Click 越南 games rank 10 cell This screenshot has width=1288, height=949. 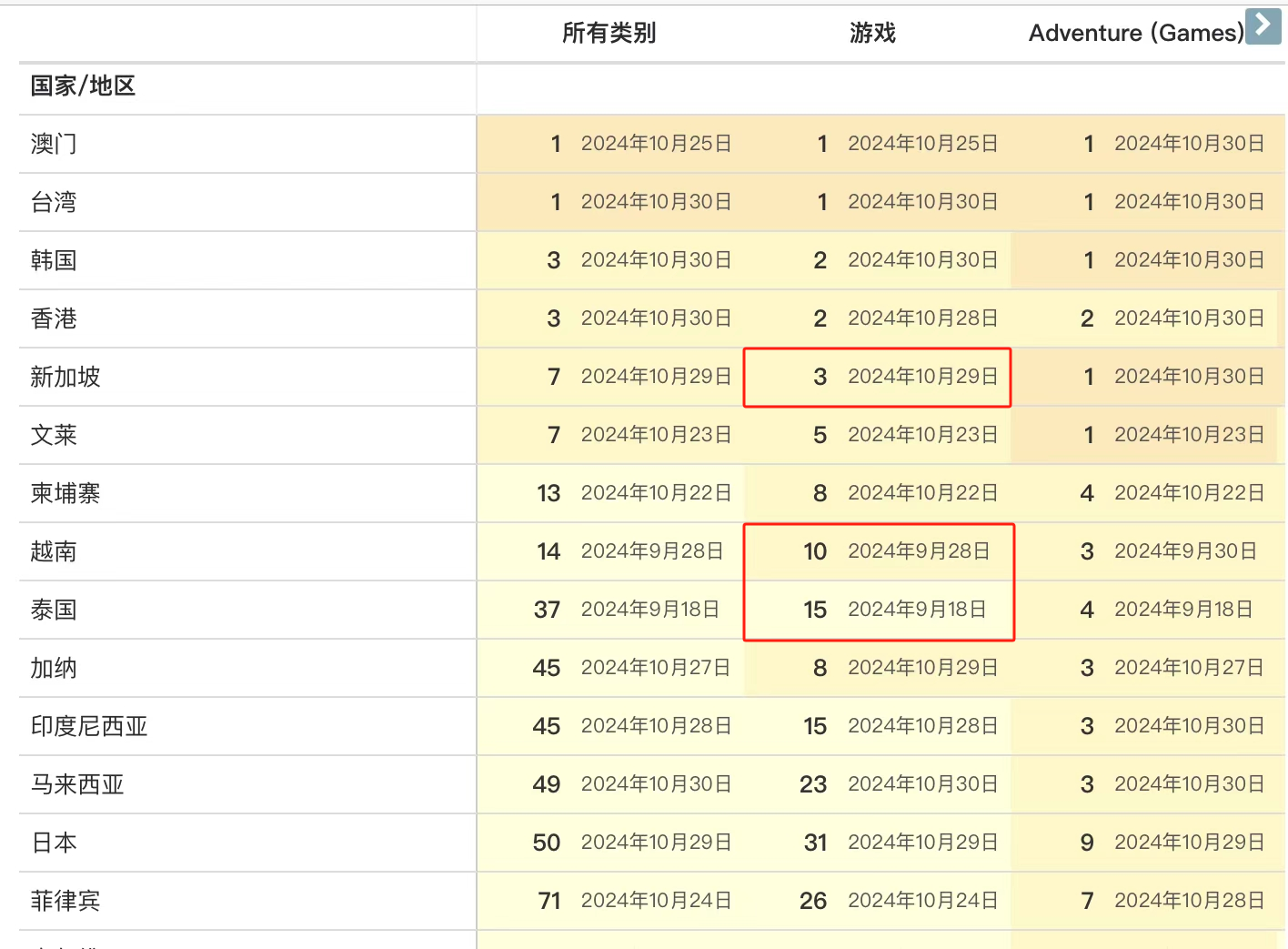click(x=879, y=551)
